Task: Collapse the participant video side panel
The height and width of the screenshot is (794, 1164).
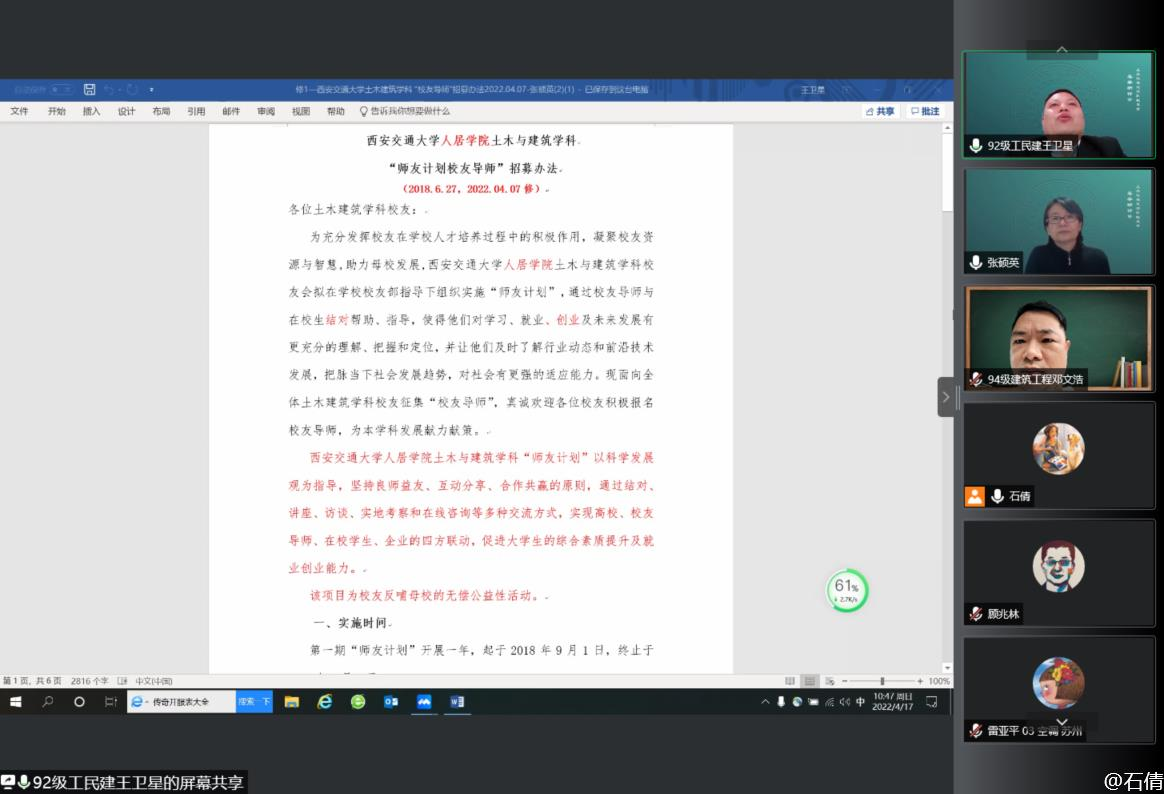Action: tap(945, 397)
